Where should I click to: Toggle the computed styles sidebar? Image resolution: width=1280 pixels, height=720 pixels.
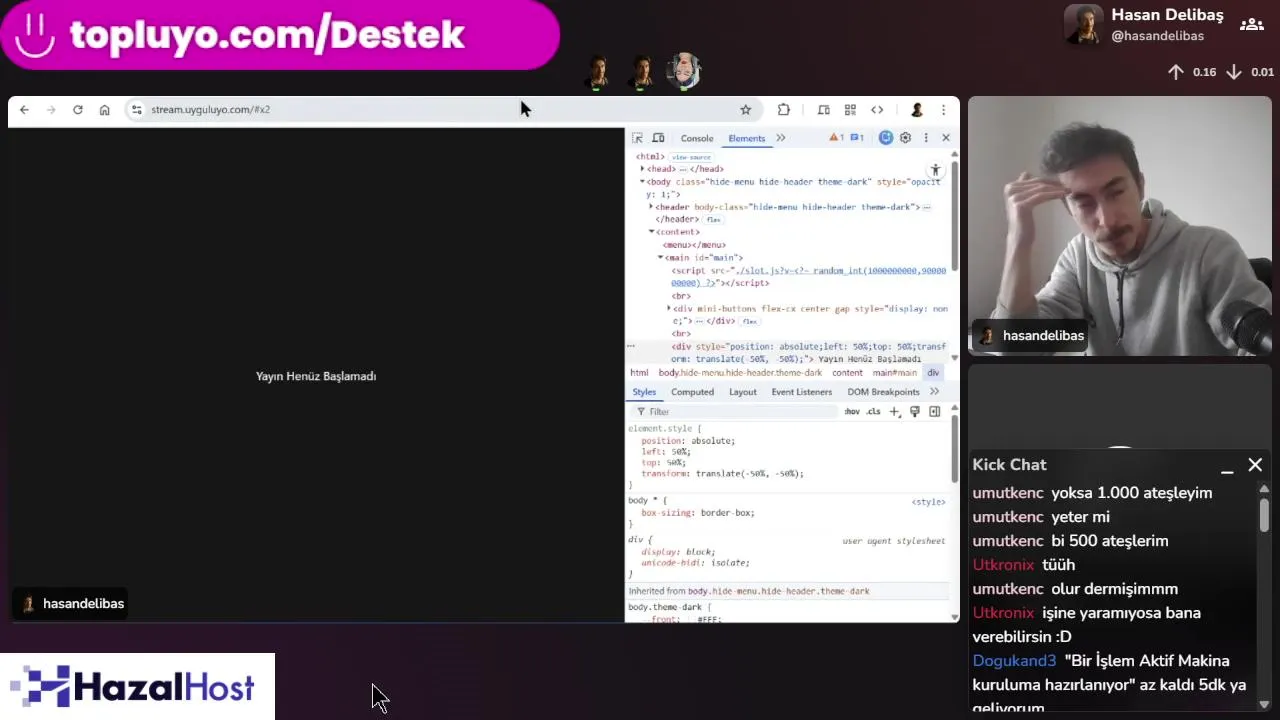click(935, 412)
